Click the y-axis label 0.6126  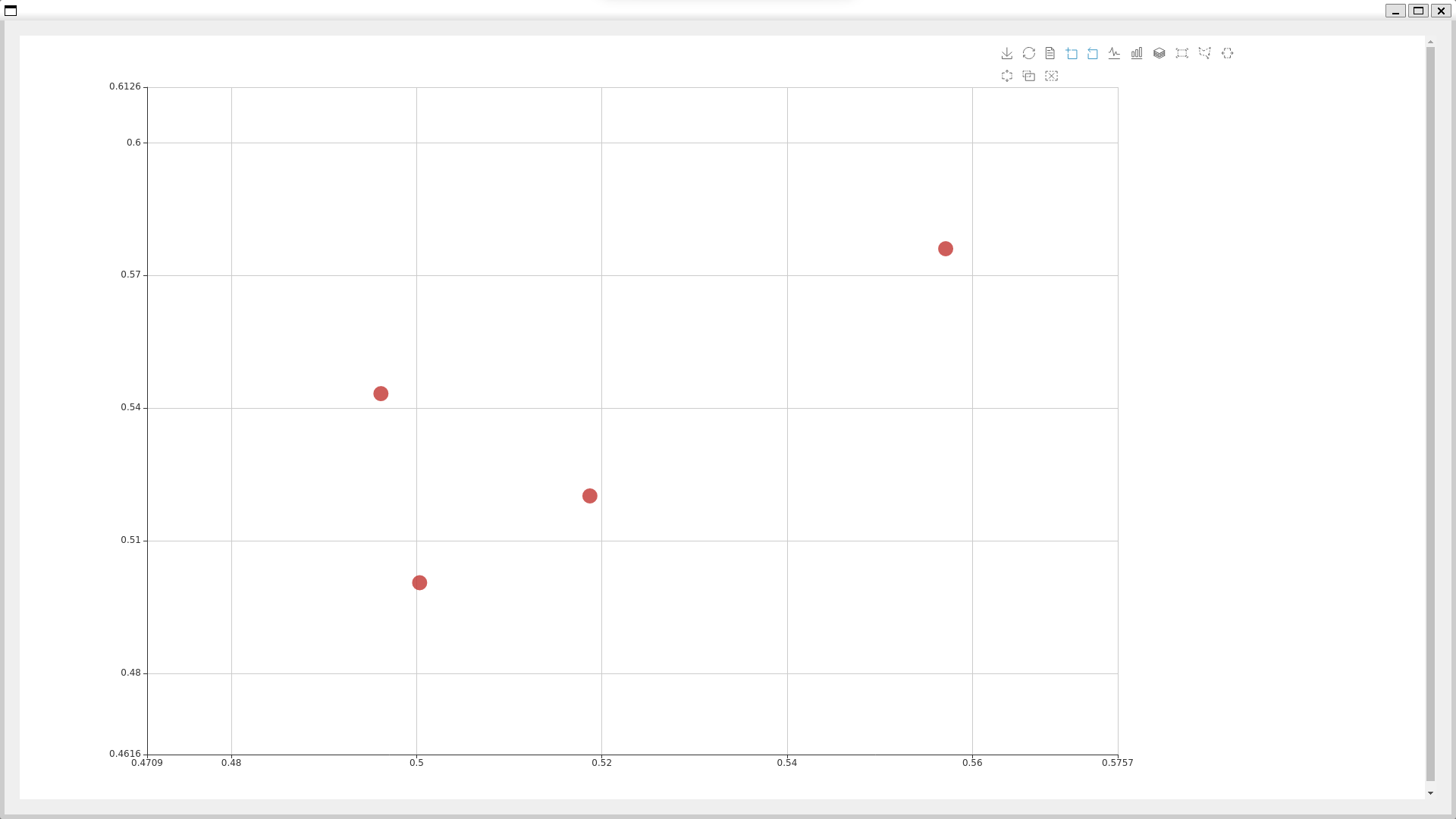[x=125, y=86]
